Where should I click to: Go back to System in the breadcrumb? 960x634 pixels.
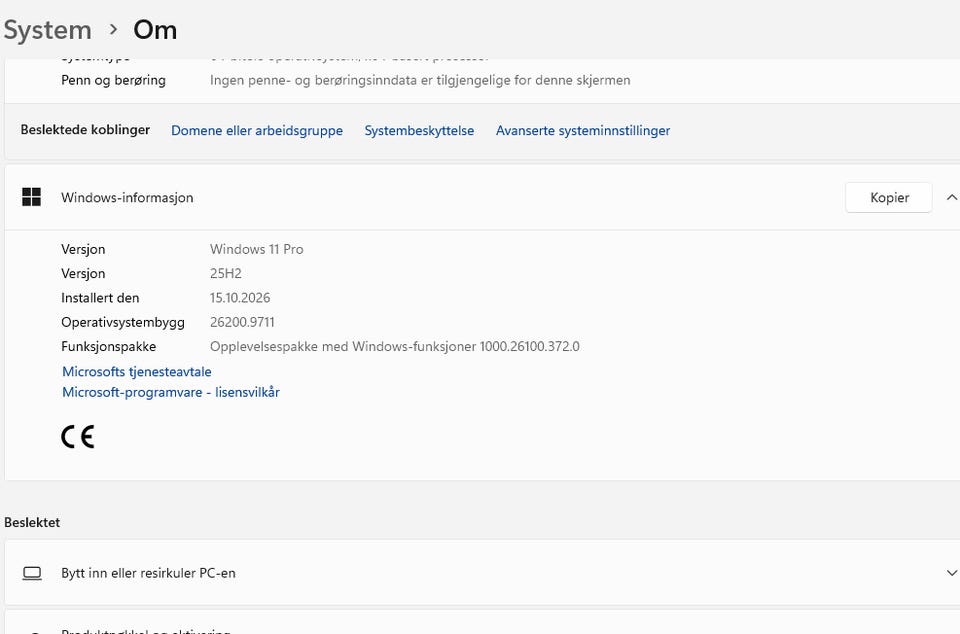click(48, 30)
